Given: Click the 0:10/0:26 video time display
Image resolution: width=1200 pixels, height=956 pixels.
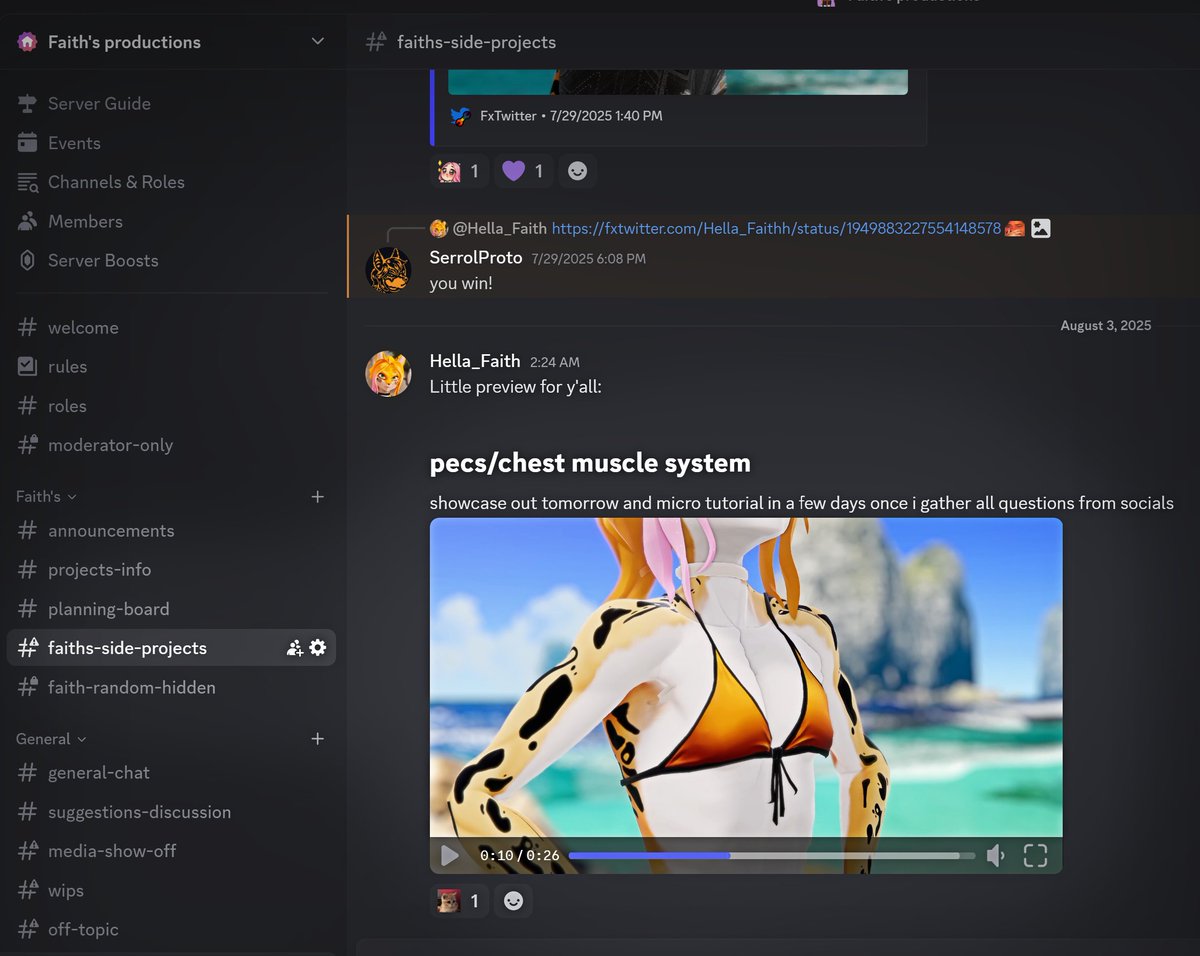Looking at the screenshot, I should point(520,855).
